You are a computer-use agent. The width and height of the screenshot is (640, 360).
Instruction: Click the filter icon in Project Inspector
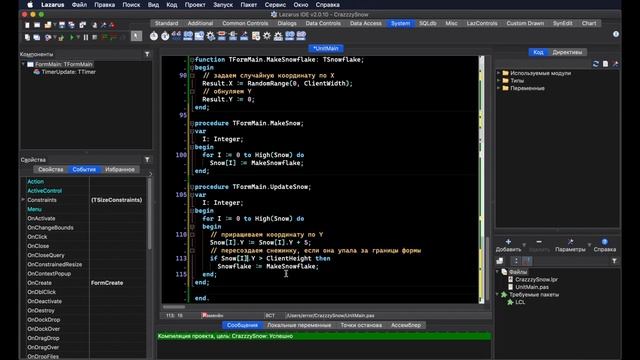(614, 261)
